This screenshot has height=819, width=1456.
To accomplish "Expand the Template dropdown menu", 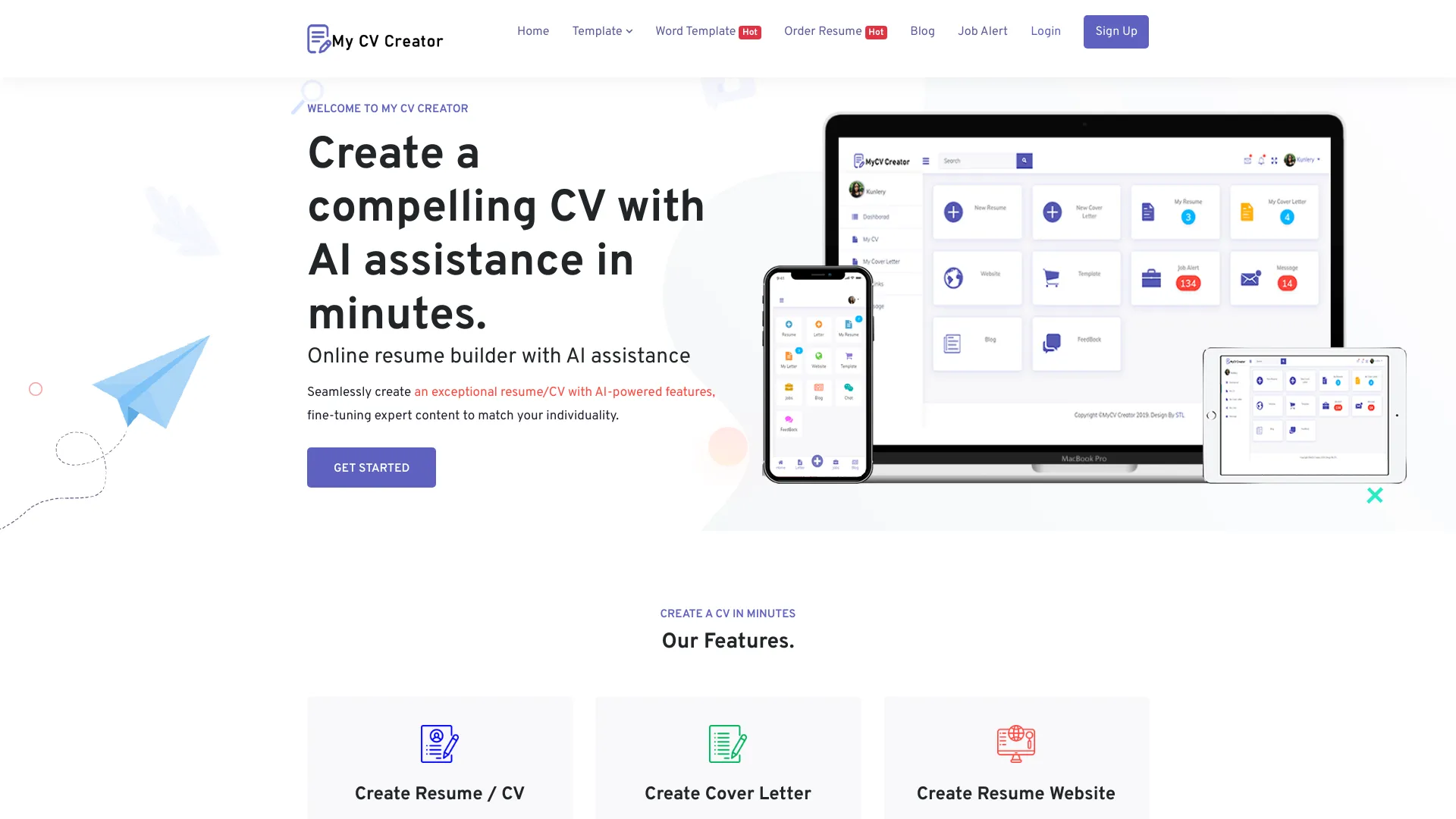I will (x=601, y=31).
